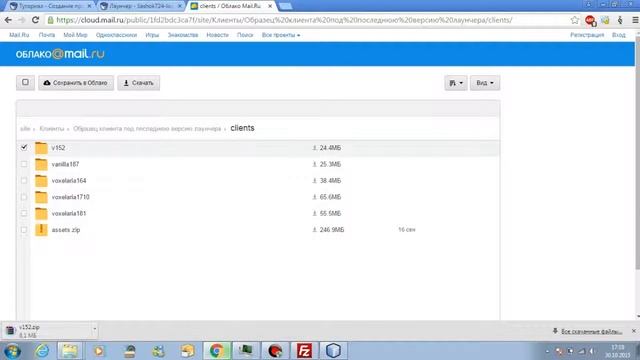Open Игры in the top bar
This screenshot has width=640, height=360.
pyautogui.click(x=152, y=35)
